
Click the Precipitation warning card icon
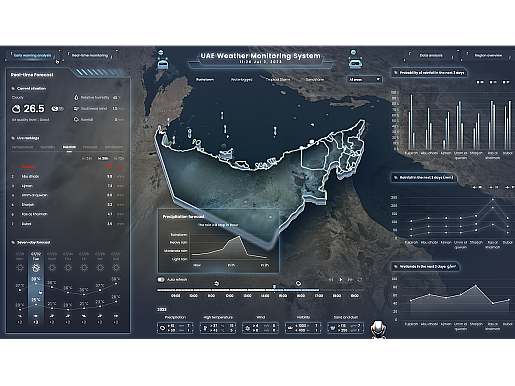(163, 328)
